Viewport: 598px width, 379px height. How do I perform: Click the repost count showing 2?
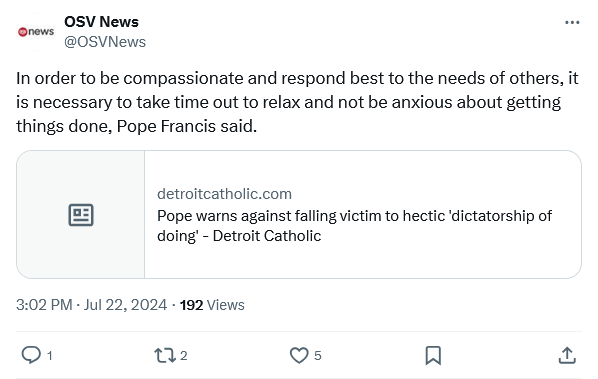tap(183, 356)
